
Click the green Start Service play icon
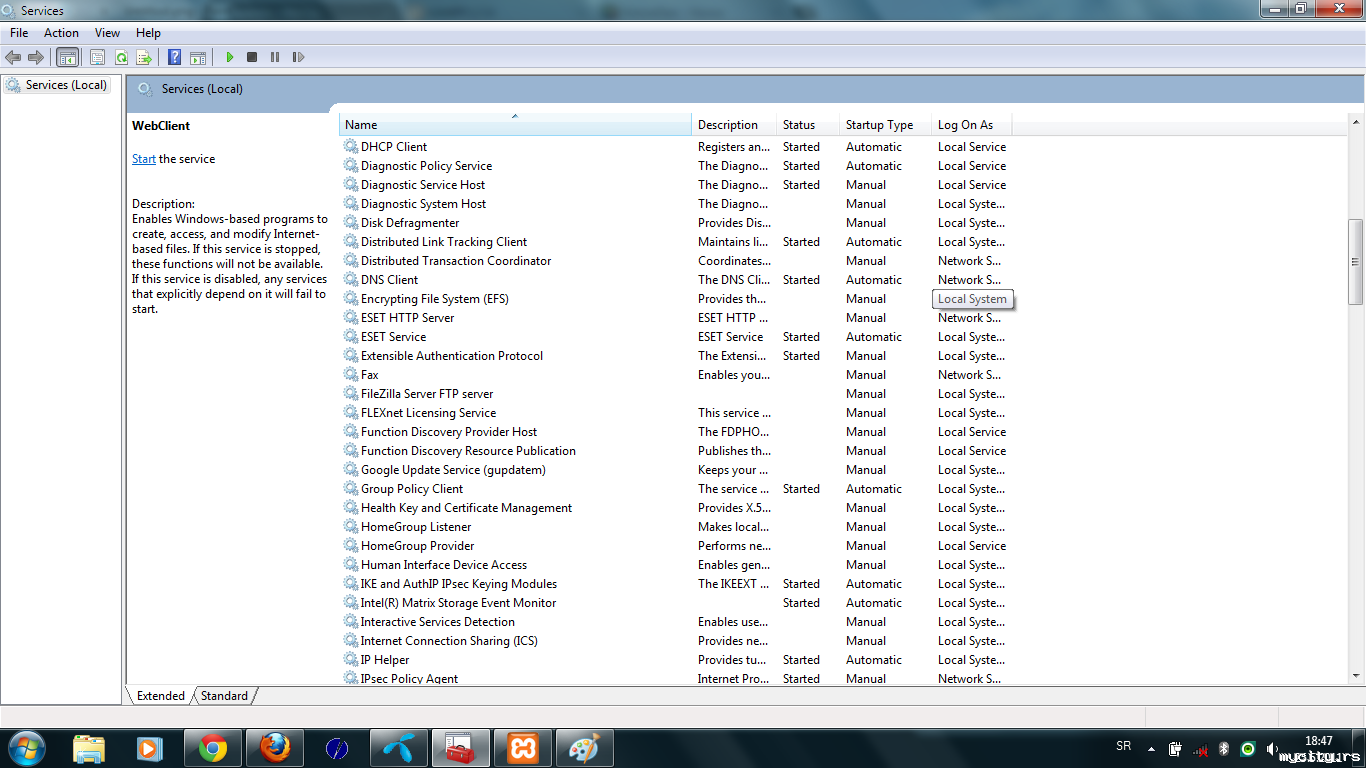point(229,57)
